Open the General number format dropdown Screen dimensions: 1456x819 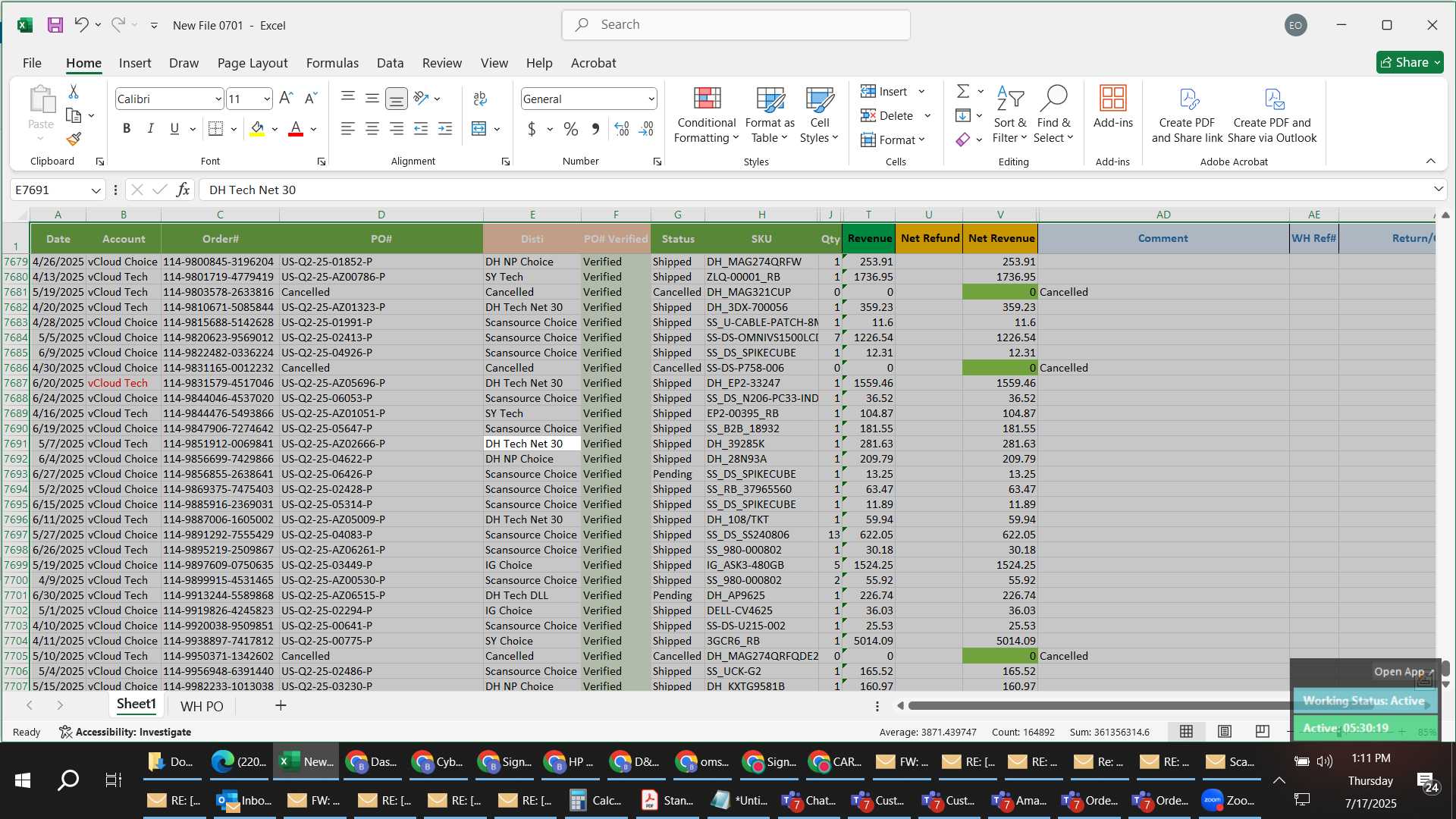pyautogui.click(x=651, y=99)
